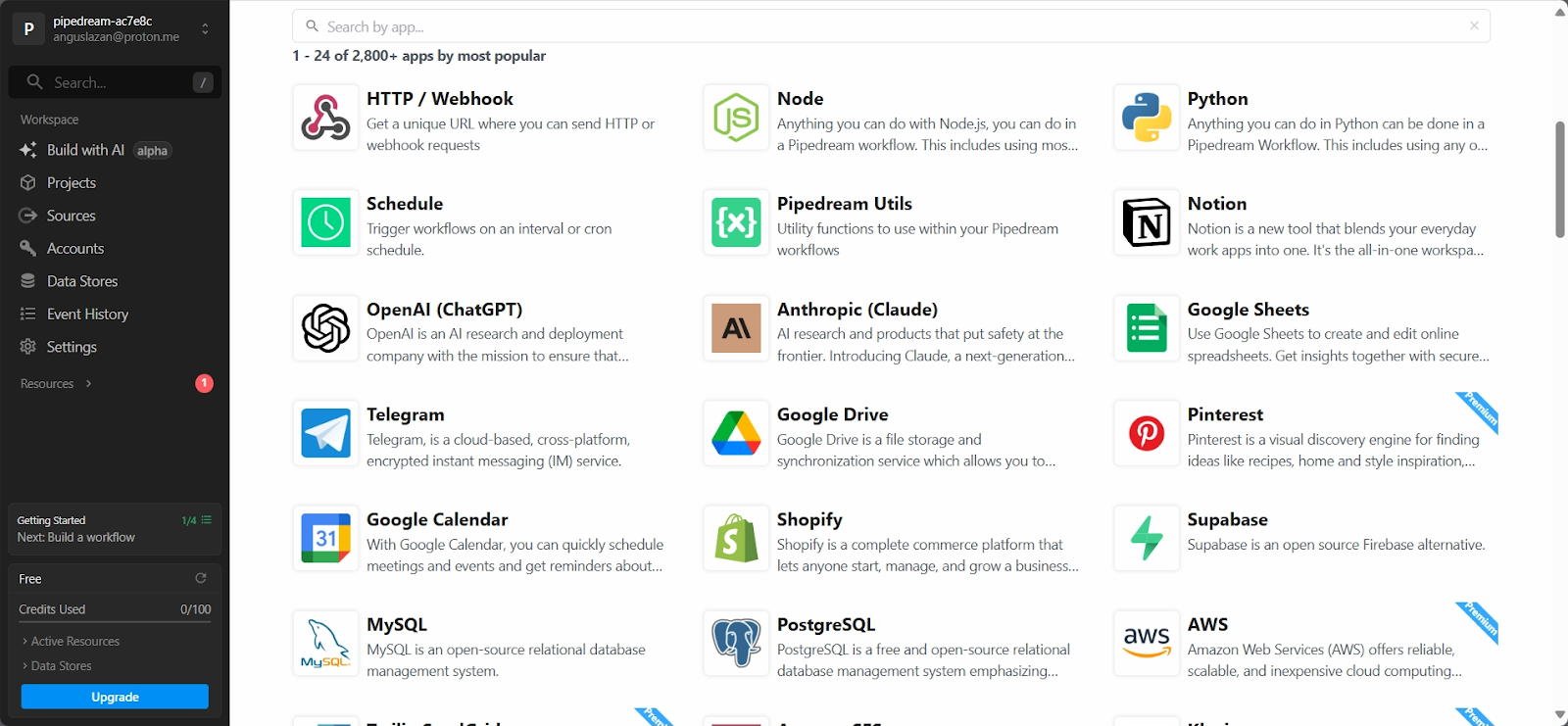The height and width of the screenshot is (726, 1568).
Task: Click the PostgreSQL app title
Action: [826, 625]
